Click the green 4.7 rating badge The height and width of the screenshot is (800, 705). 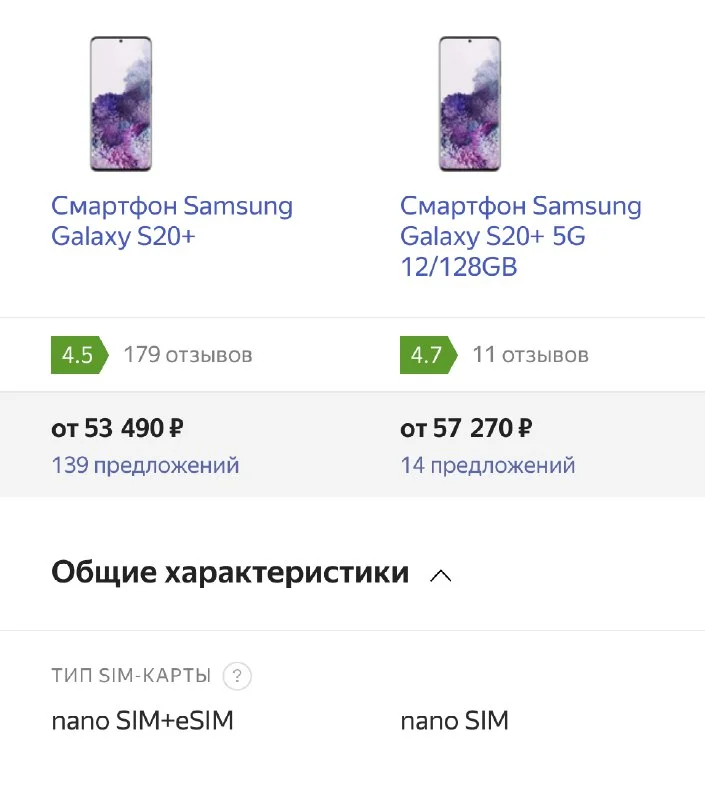pyautogui.click(x=426, y=355)
